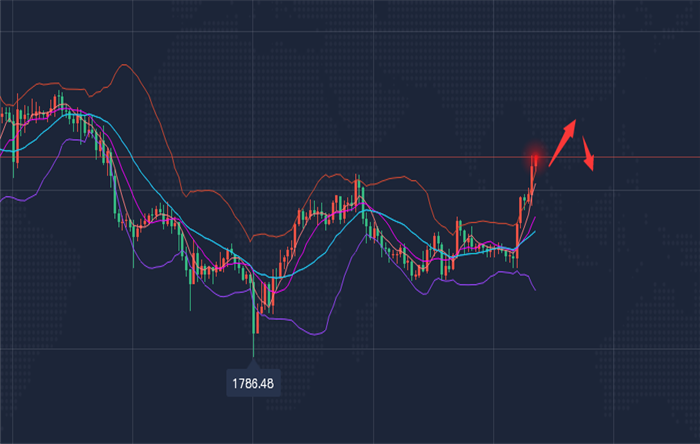
Task: Click the 1786.48 low price label
Action: [x=253, y=383]
